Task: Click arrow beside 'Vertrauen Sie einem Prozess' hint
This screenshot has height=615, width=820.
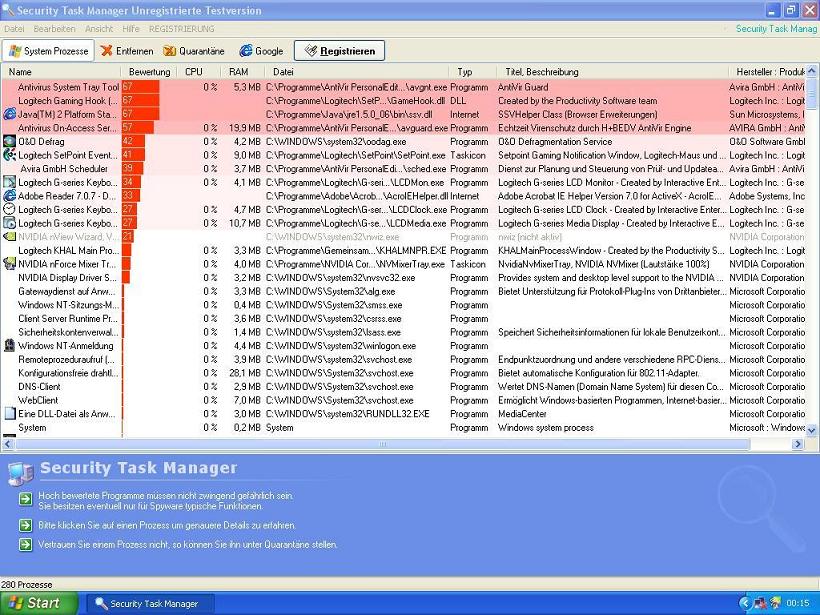Action: point(25,544)
